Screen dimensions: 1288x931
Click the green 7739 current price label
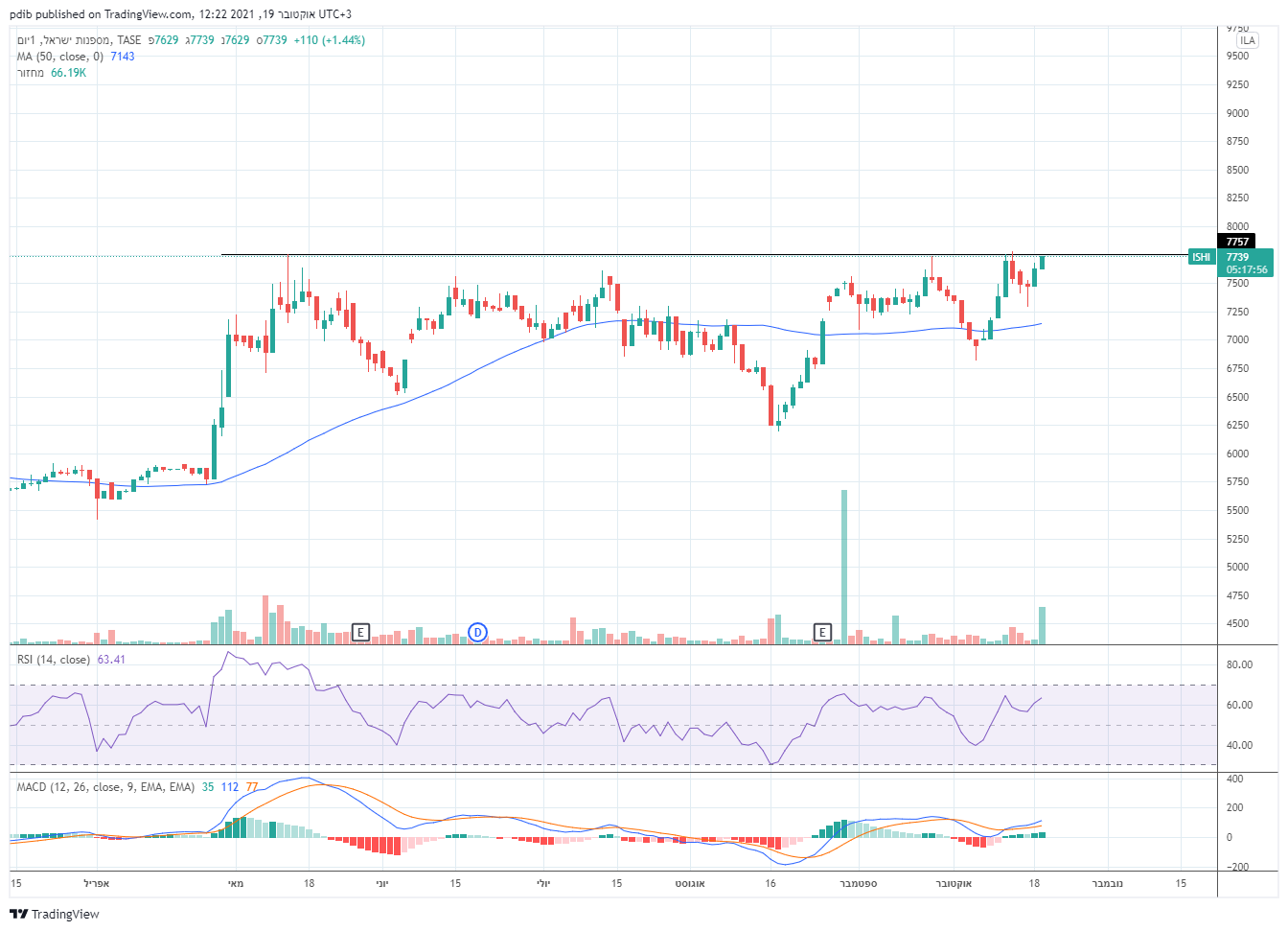coord(1237,257)
